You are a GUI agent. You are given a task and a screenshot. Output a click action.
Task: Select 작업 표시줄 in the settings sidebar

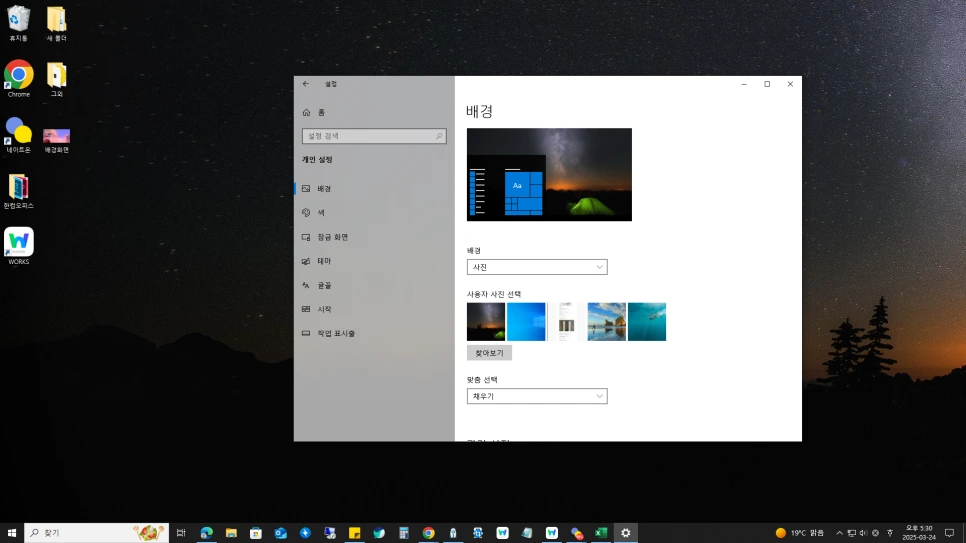tap(374, 333)
